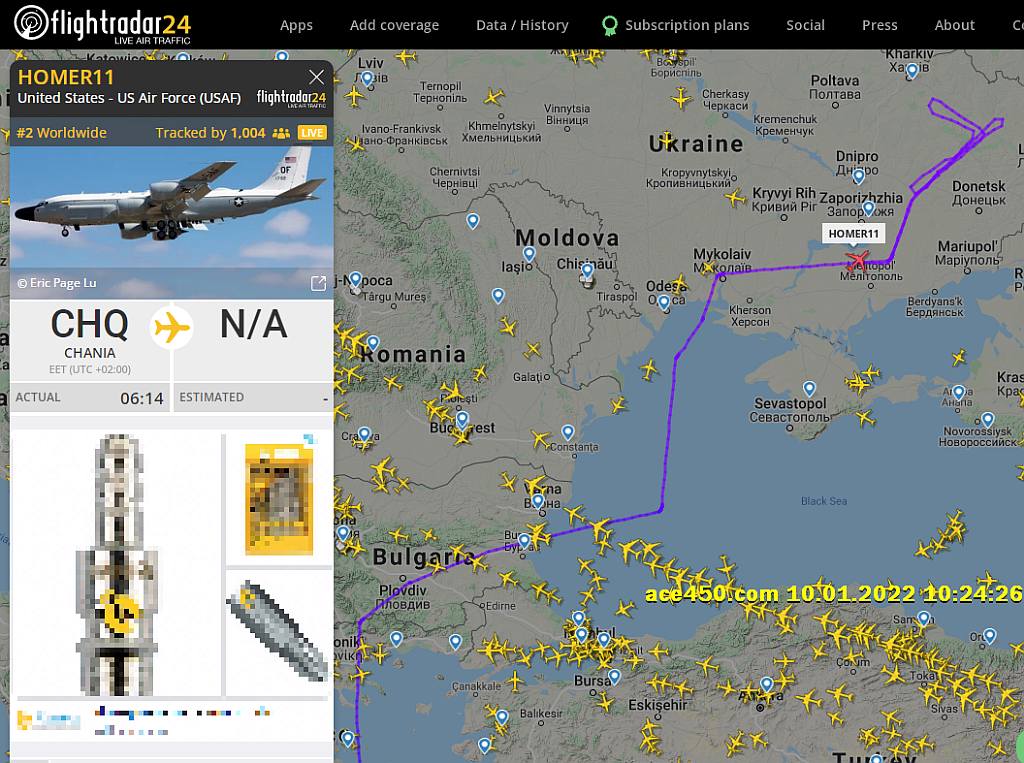
Task: Click the Press link in navigation
Action: tap(880, 25)
